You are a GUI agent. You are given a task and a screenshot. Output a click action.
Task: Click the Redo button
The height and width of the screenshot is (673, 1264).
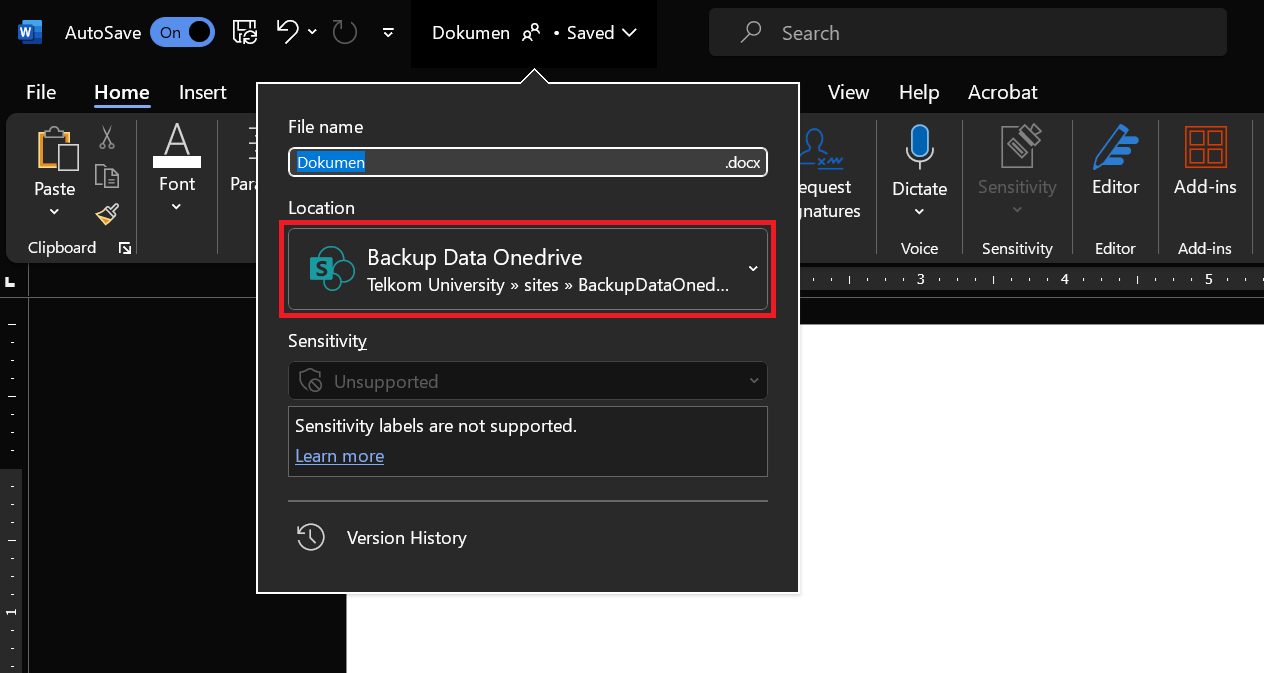click(345, 32)
